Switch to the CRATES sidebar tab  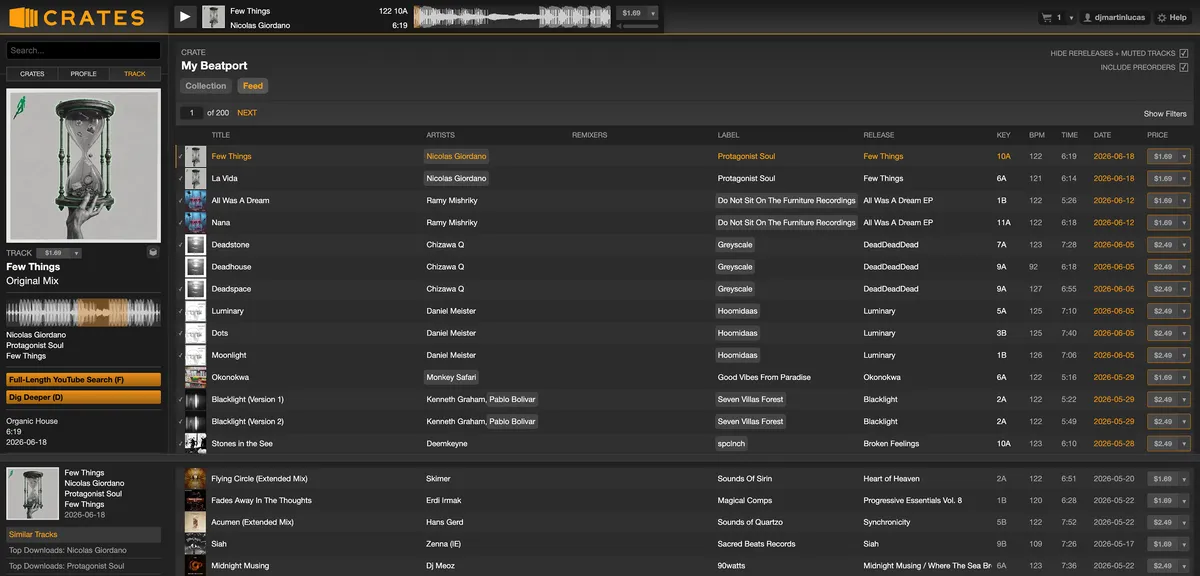[32, 74]
